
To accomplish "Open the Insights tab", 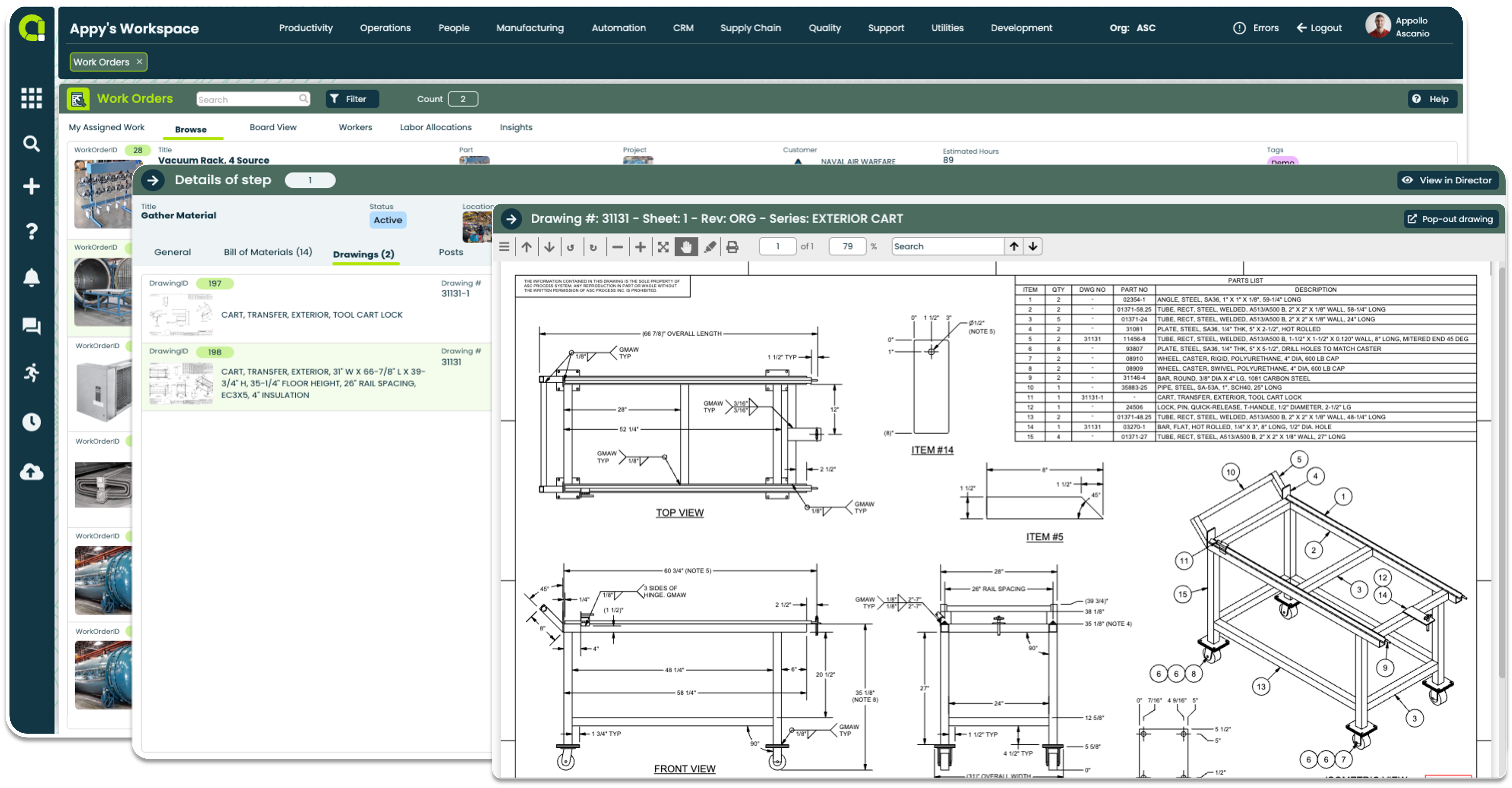I will tap(516, 127).
